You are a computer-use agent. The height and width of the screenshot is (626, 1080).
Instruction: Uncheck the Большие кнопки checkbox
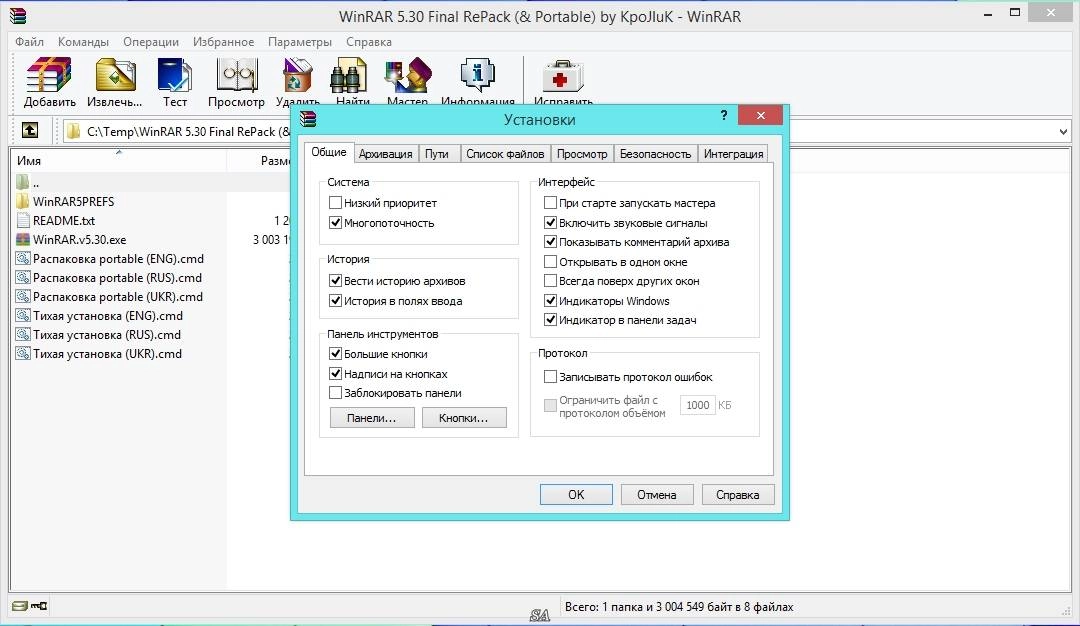pyautogui.click(x=335, y=353)
